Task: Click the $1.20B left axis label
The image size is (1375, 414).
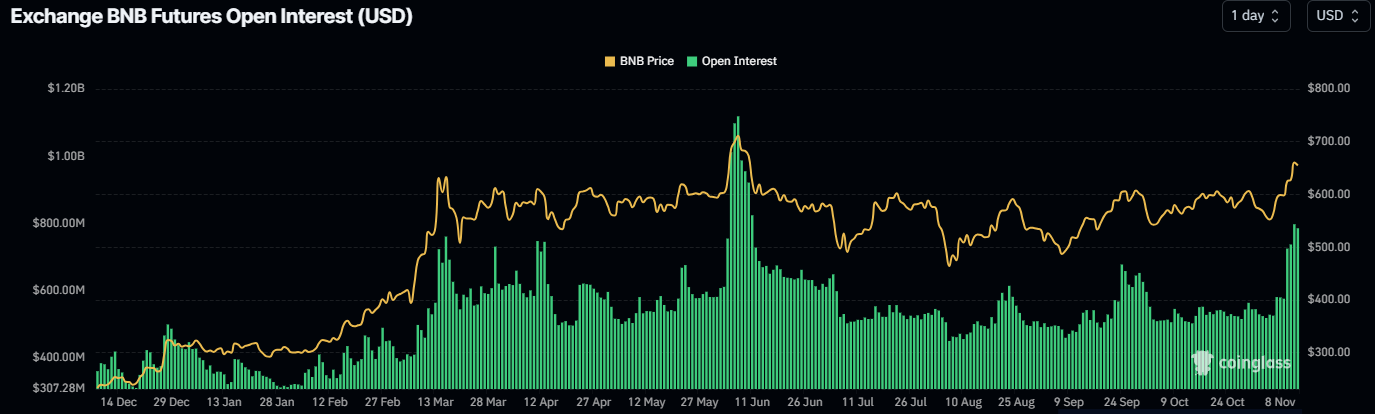Action: [66, 89]
